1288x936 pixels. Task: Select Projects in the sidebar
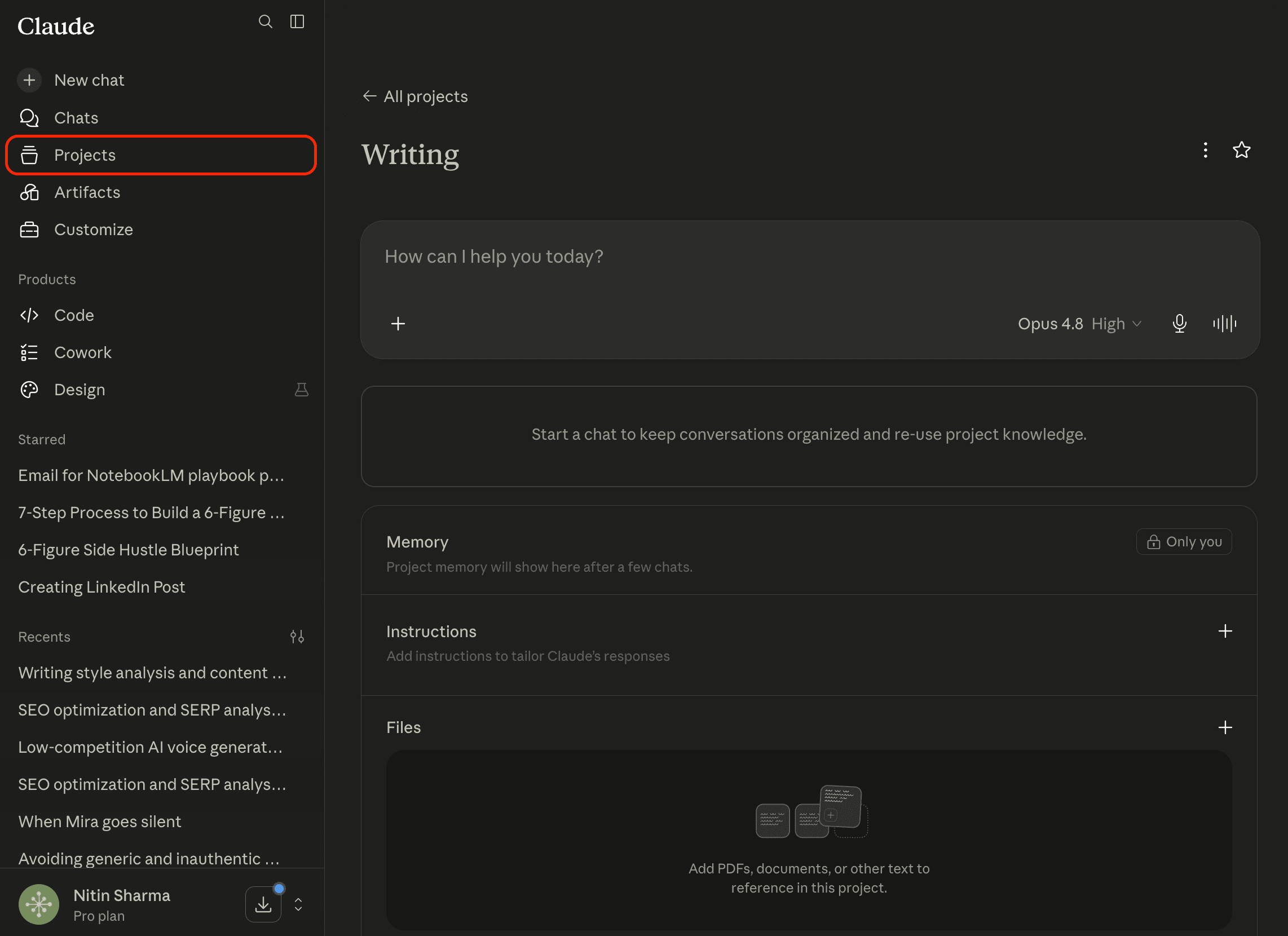point(161,155)
